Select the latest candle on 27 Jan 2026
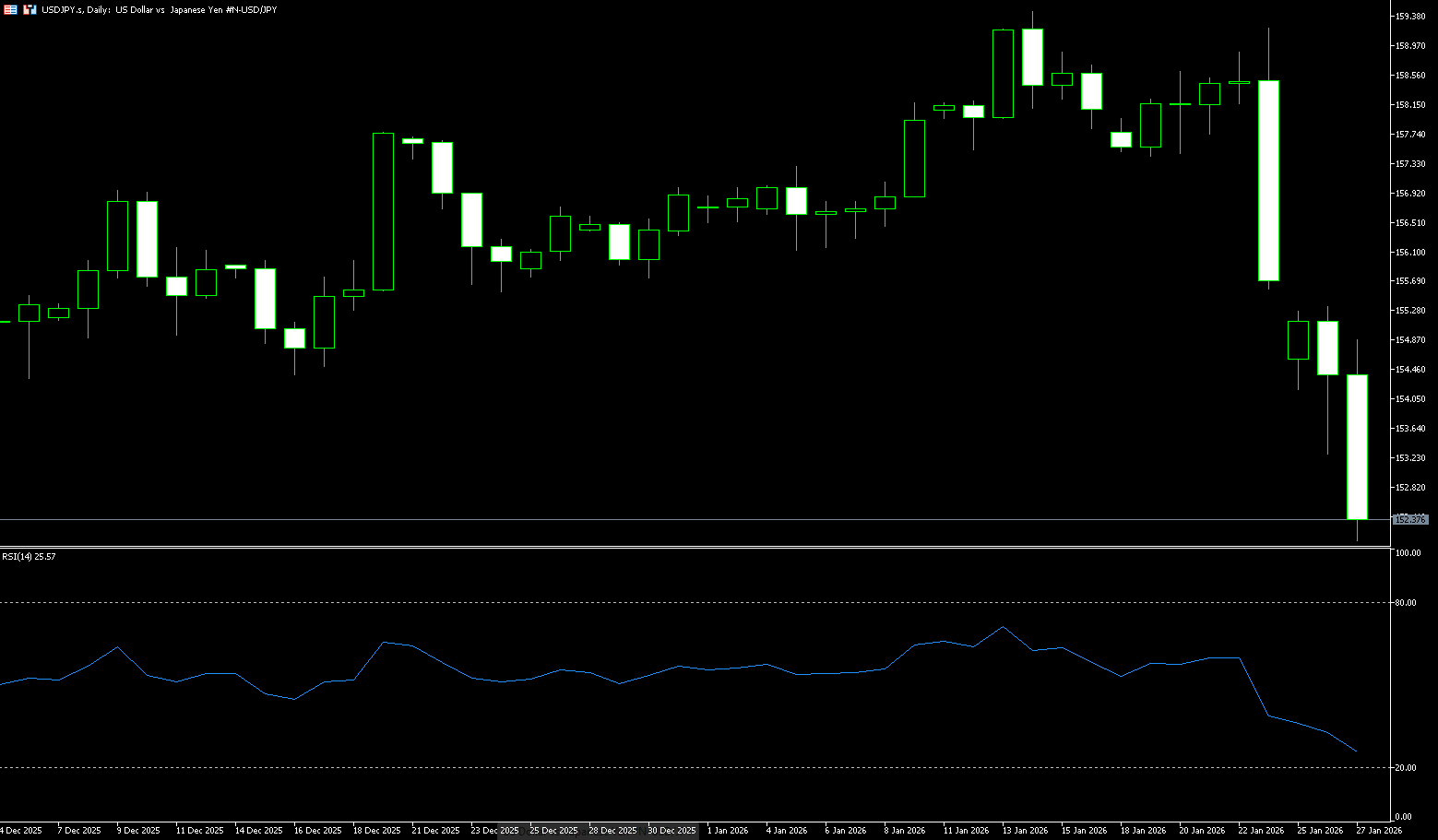Screen dimensions: 1438x840 [x=1357, y=446]
